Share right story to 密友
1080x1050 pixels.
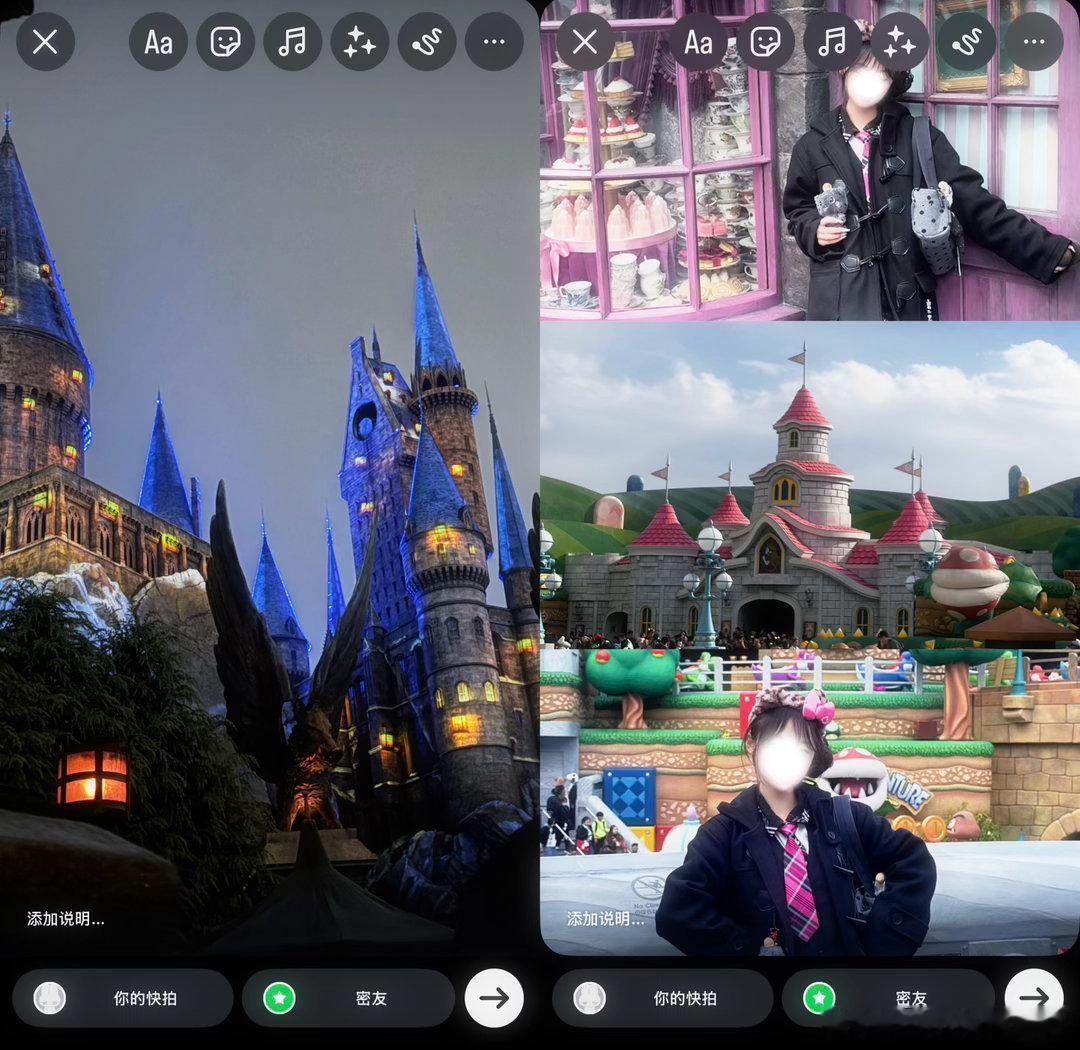click(889, 998)
